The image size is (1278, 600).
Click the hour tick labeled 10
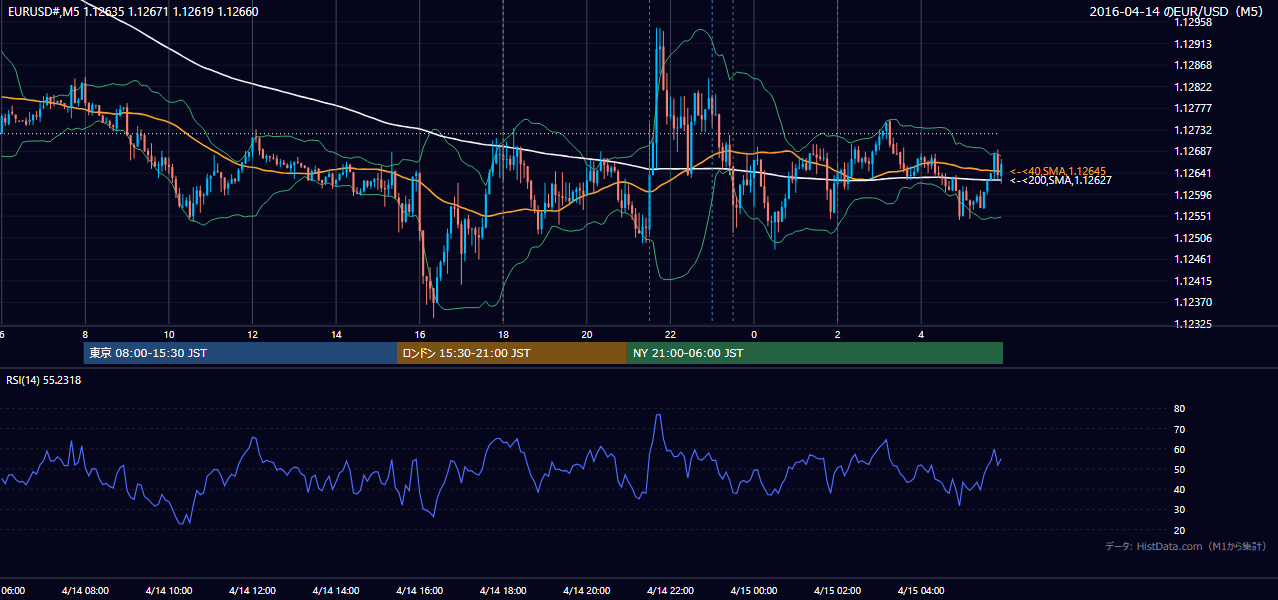pos(169,334)
